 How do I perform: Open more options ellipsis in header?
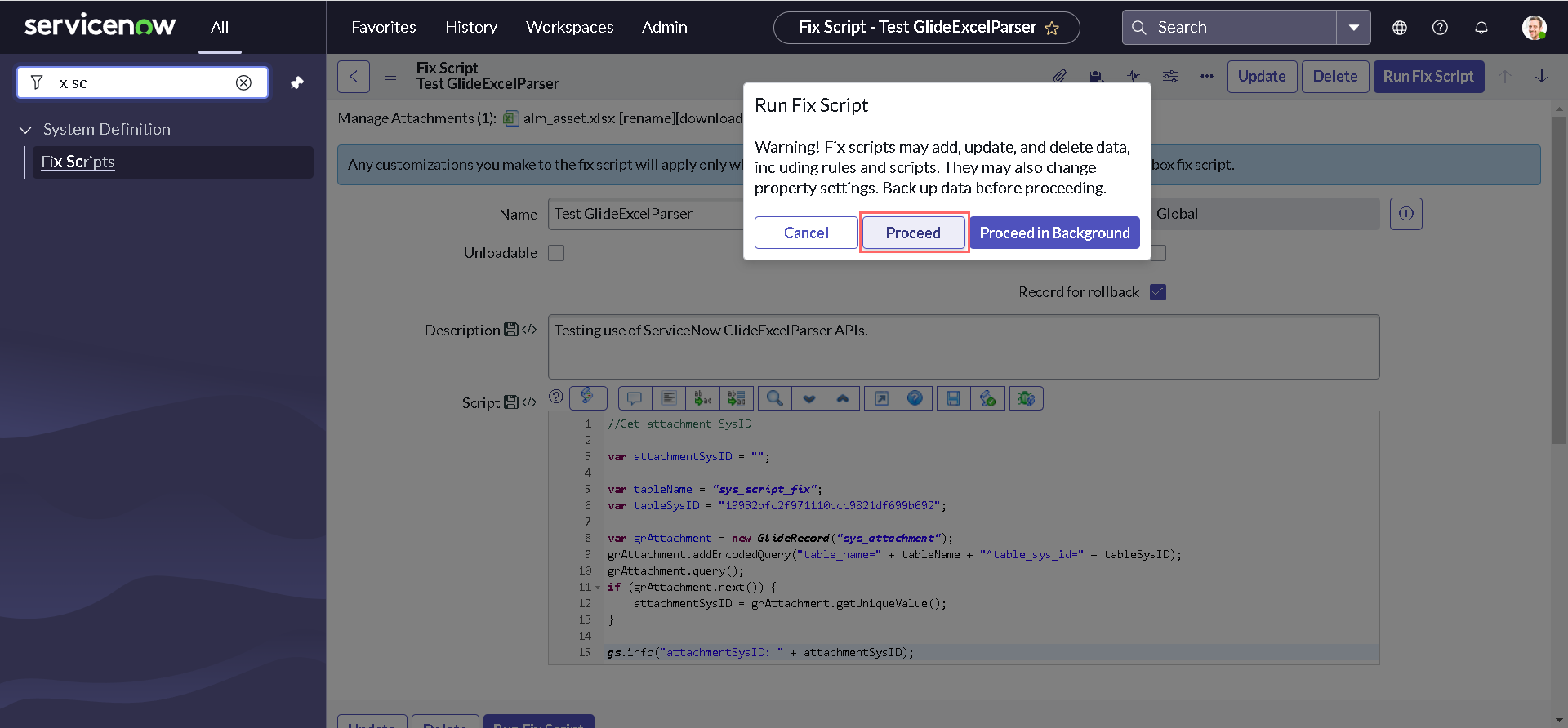coord(1207,76)
